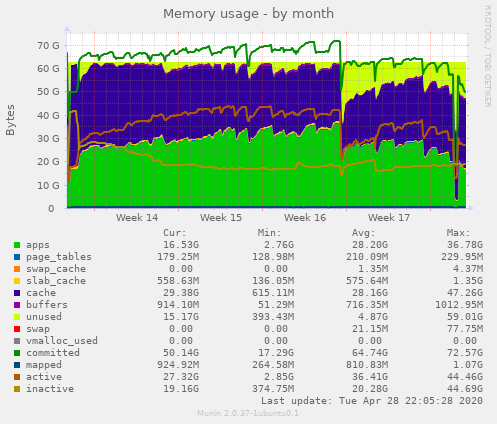Click the mapped legend color square
This screenshot has height=424, width=497.
pos(17,365)
